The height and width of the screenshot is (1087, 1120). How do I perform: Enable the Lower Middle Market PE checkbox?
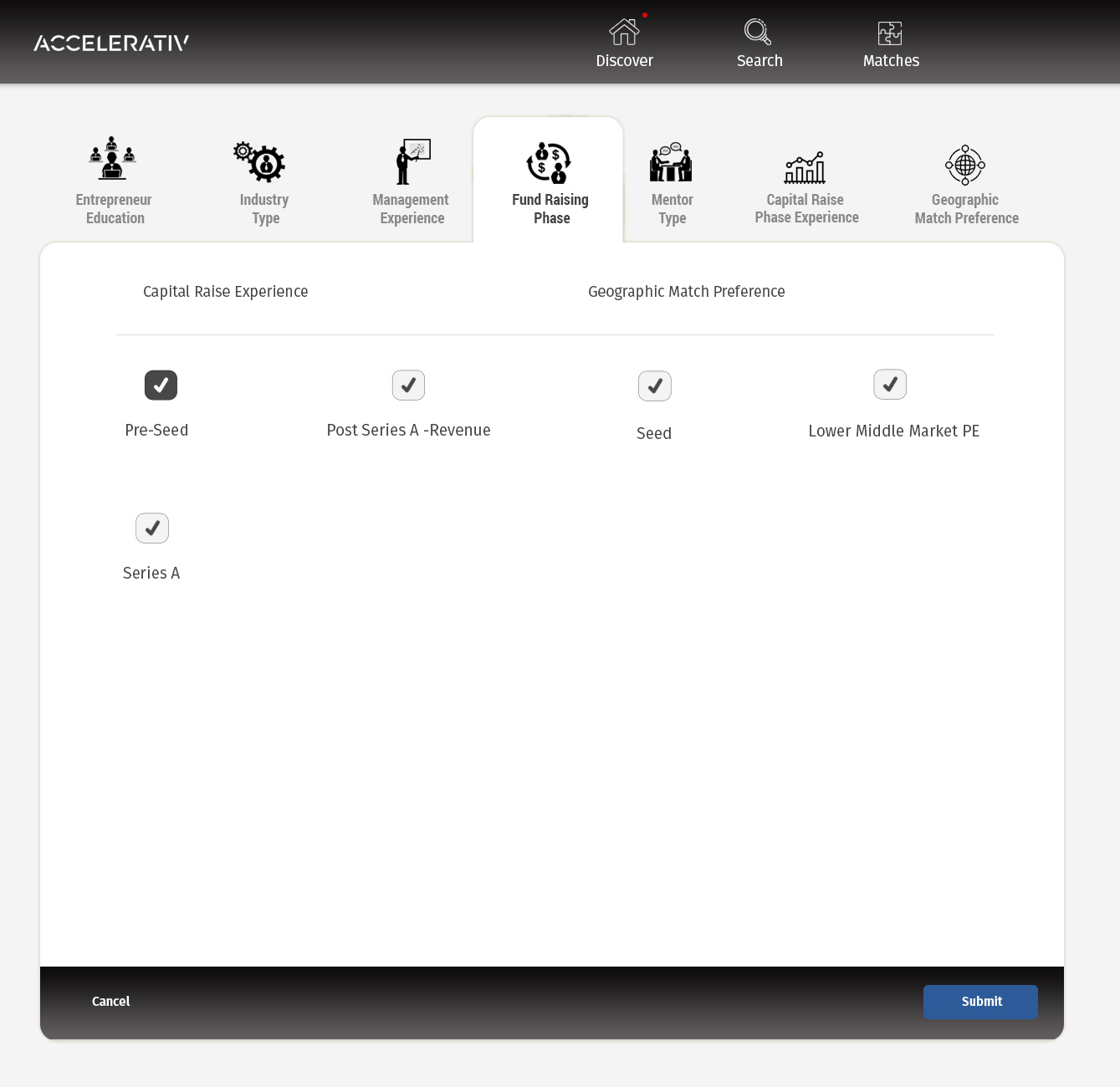pyautogui.click(x=890, y=385)
